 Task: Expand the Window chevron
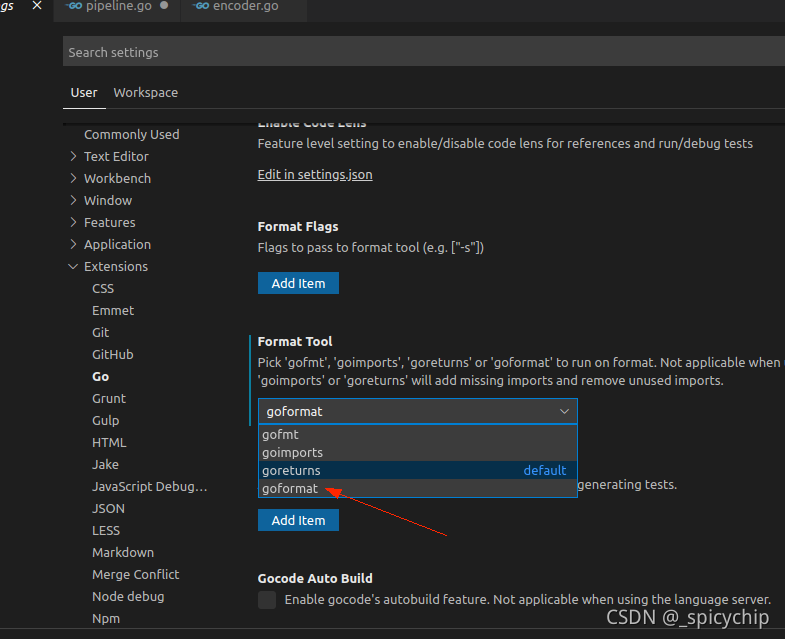click(74, 200)
